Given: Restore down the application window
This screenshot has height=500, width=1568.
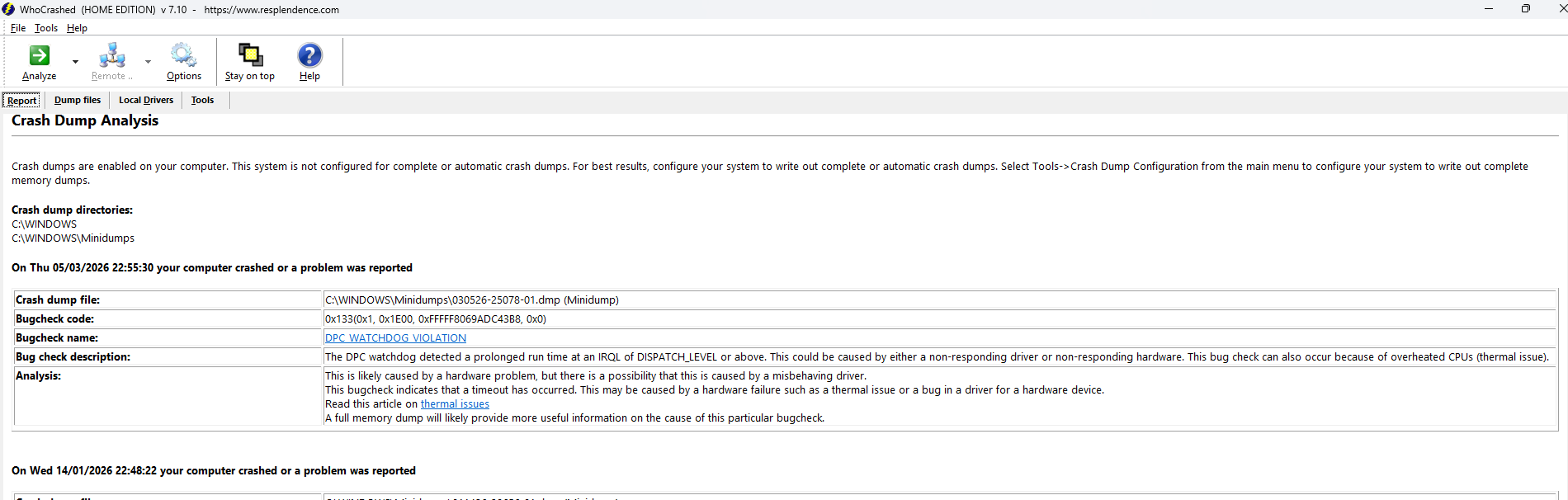Looking at the screenshot, I should [x=1525, y=9].
